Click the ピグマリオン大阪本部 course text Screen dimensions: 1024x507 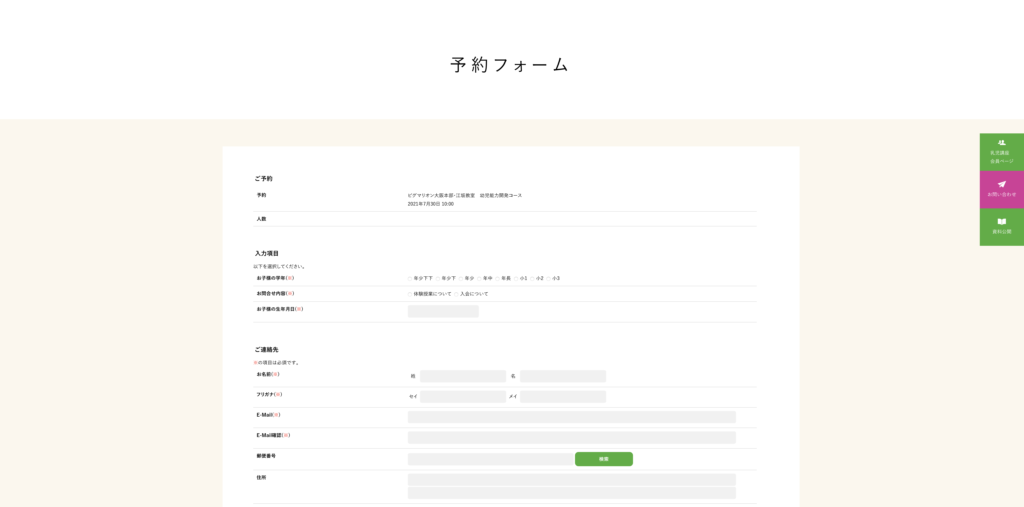(464, 195)
